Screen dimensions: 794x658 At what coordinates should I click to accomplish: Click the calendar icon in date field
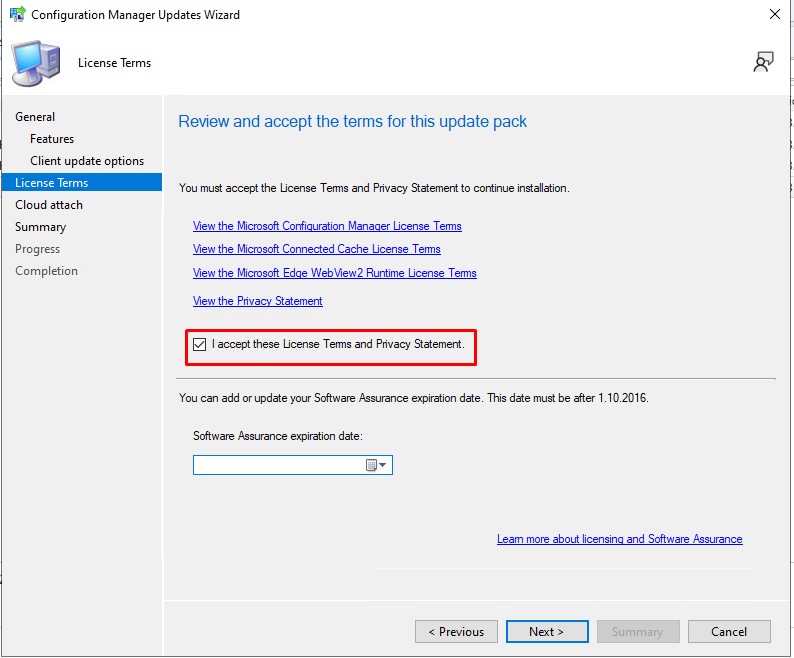tap(371, 465)
